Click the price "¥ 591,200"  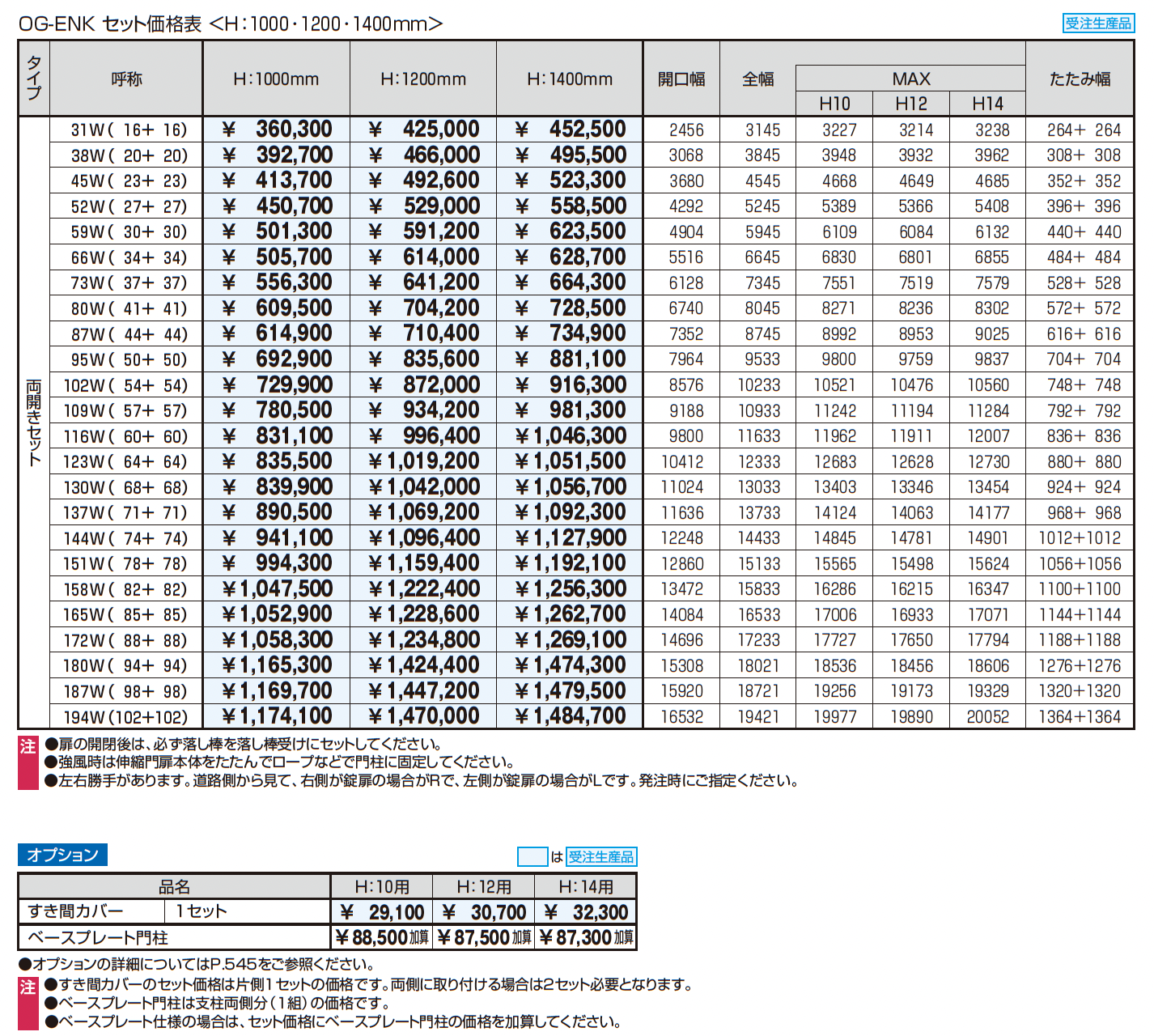tap(424, 231)
